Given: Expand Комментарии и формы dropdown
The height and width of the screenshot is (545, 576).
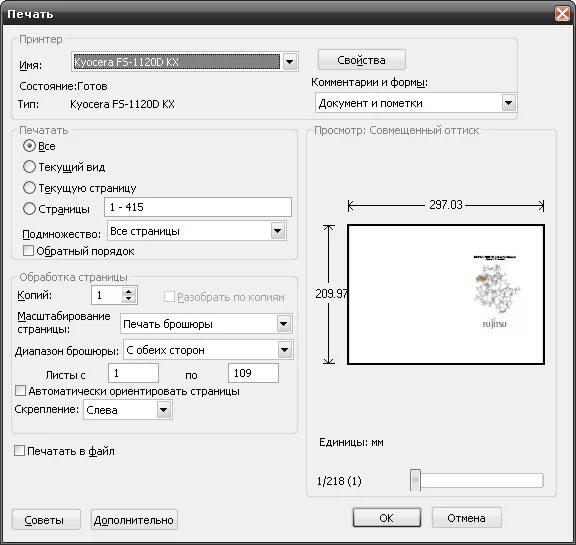Looking at the screenshot, I should [509, 103].
